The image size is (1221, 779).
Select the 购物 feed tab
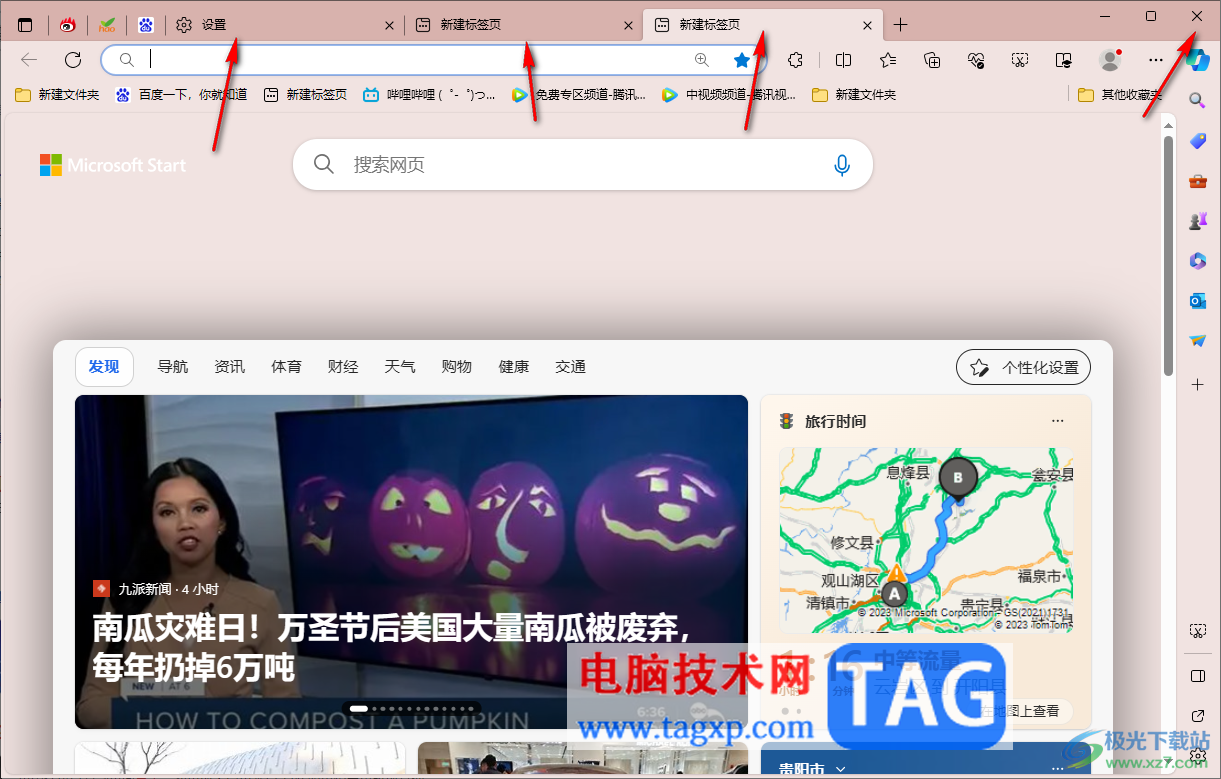tap(457, 367)
